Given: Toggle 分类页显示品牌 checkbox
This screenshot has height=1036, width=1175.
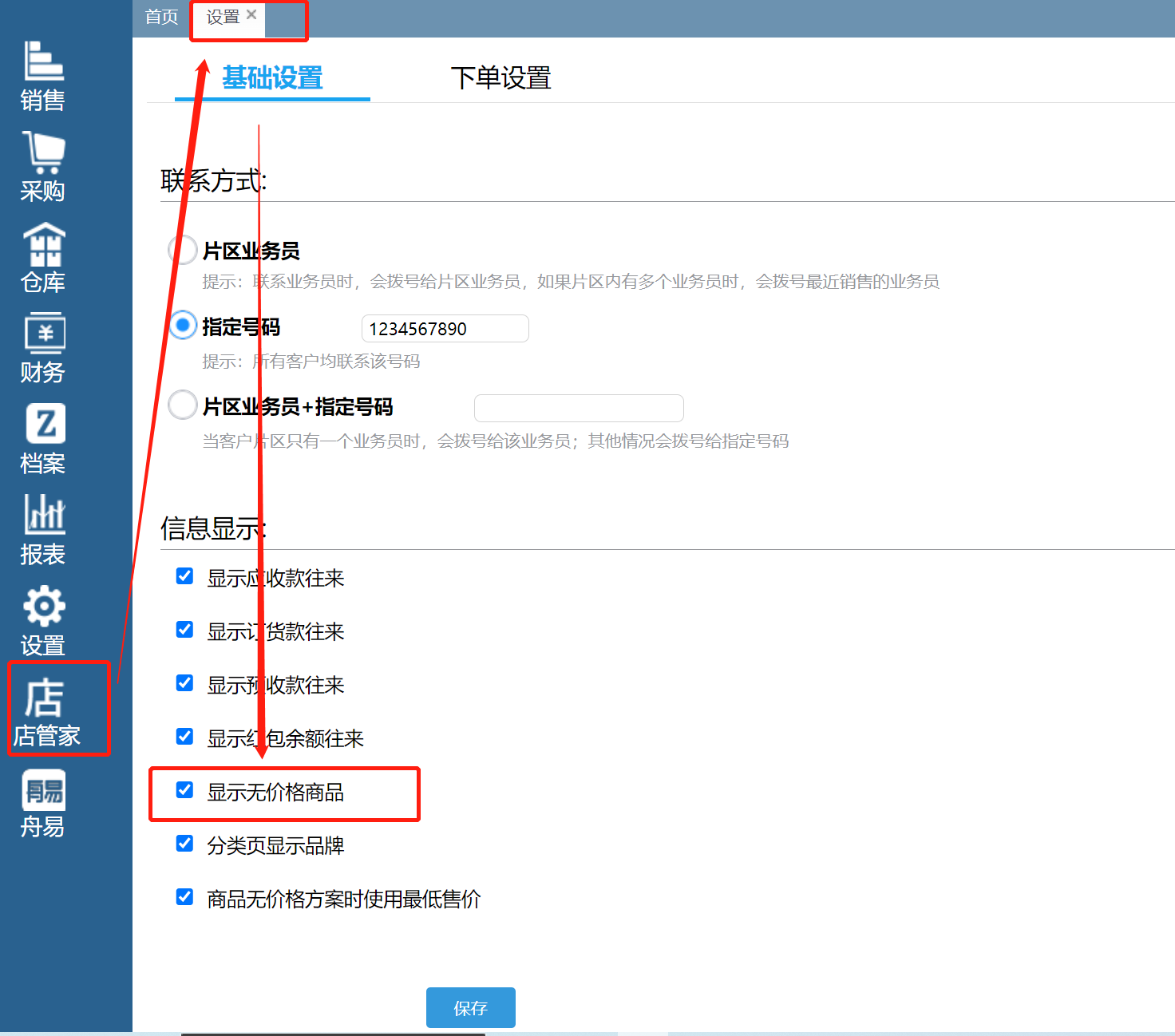Looking at the screenshot, I should coord(184,844).
